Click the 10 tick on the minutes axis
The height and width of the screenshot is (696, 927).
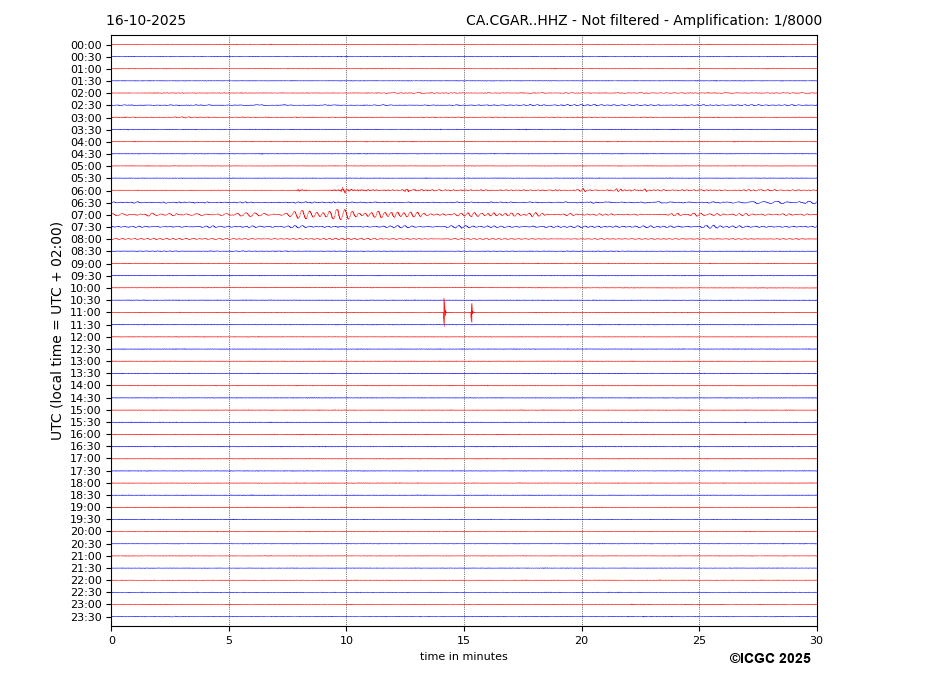click(346, 640)
